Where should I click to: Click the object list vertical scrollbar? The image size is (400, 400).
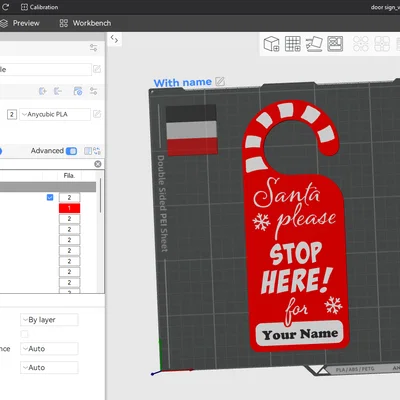click(101, 196)
